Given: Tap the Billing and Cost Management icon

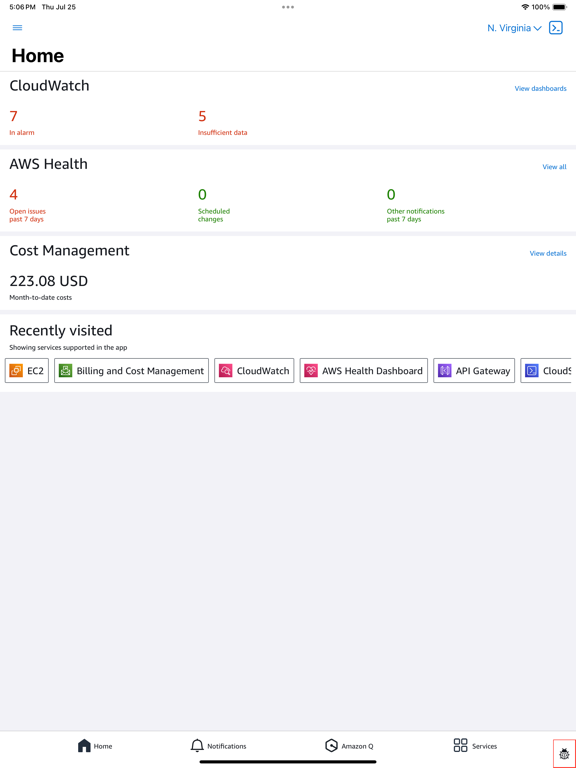Looking at the screenshot, I should (66, 371).
